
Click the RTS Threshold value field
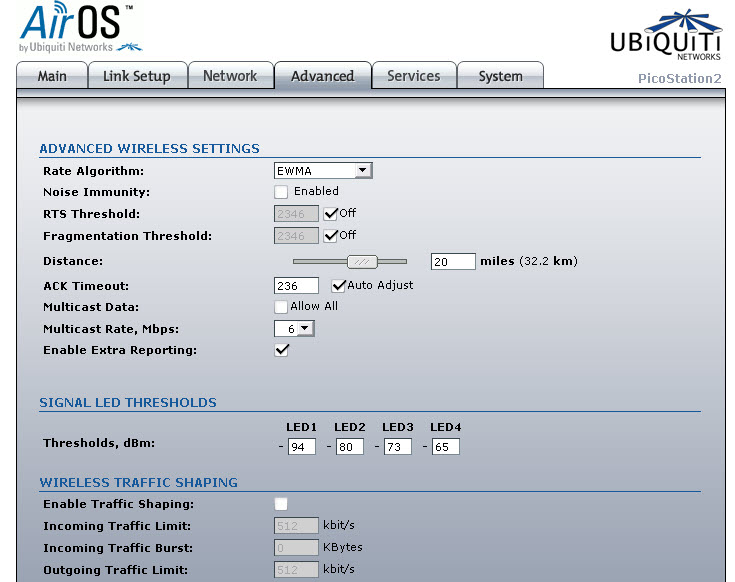pyautogui.click(x=296, y=214)
